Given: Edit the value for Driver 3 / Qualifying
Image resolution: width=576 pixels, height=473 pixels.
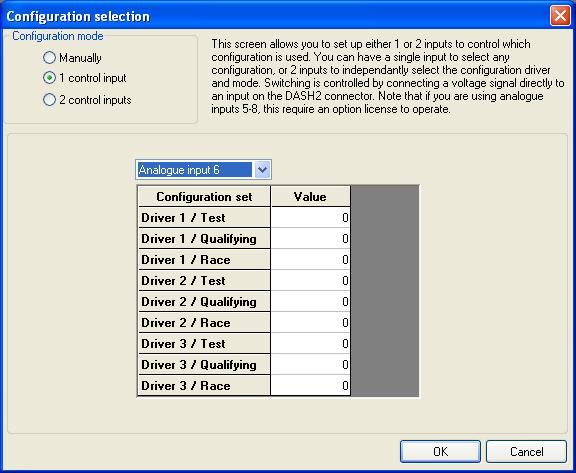Looking at the screenshot, I should point(310,364).
